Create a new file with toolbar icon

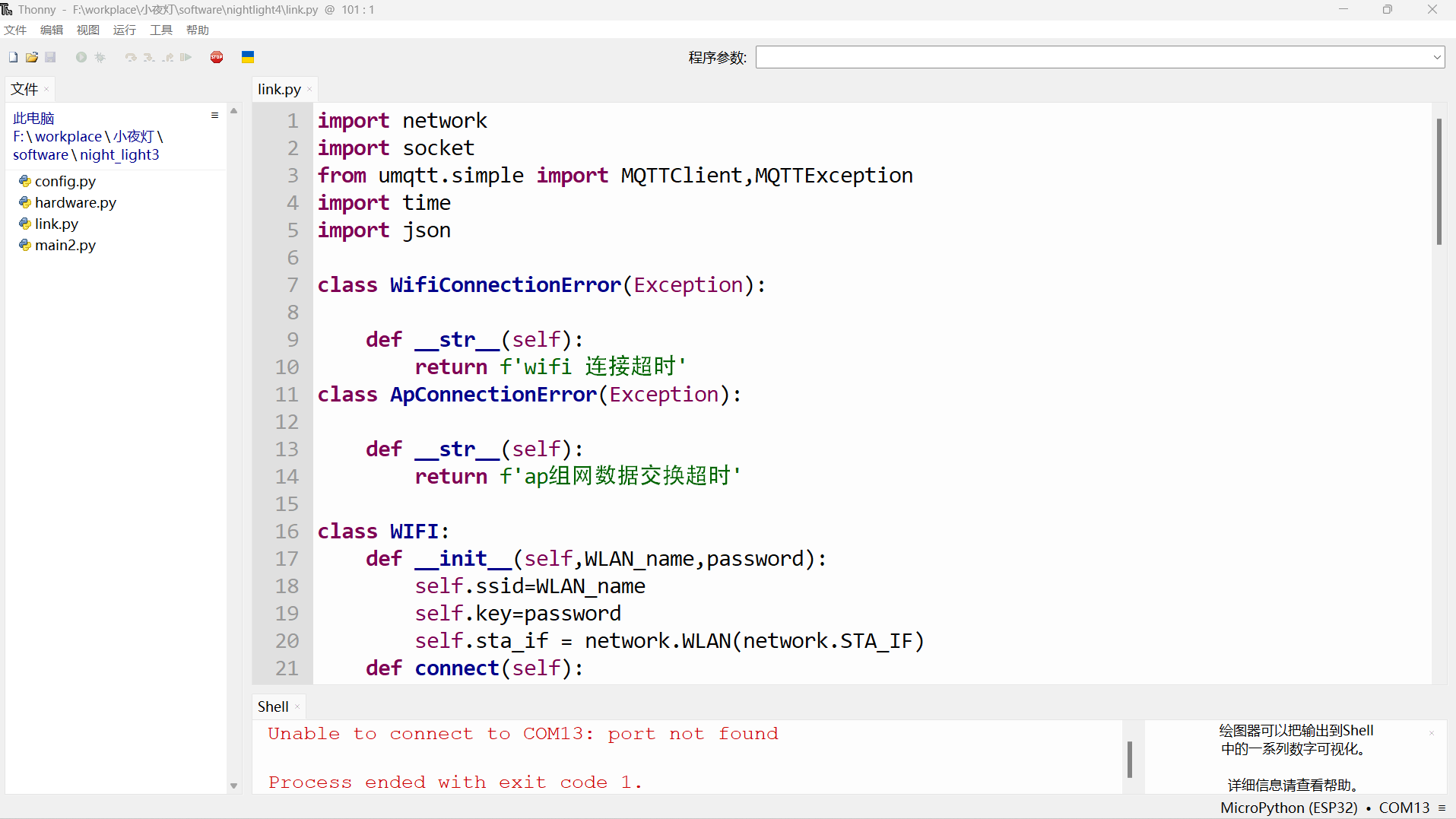point(13,57)
